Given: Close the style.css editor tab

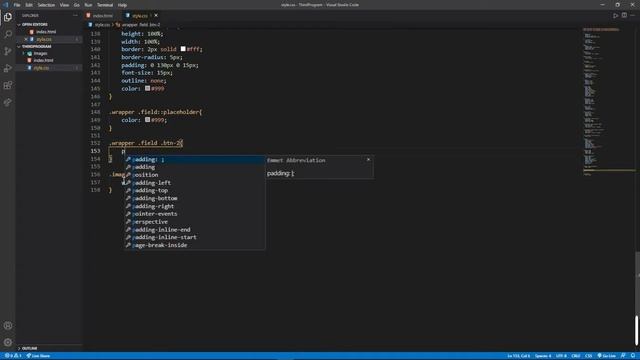Looking at the screenshot, I should pyautogui.click(x=156, y=16).
